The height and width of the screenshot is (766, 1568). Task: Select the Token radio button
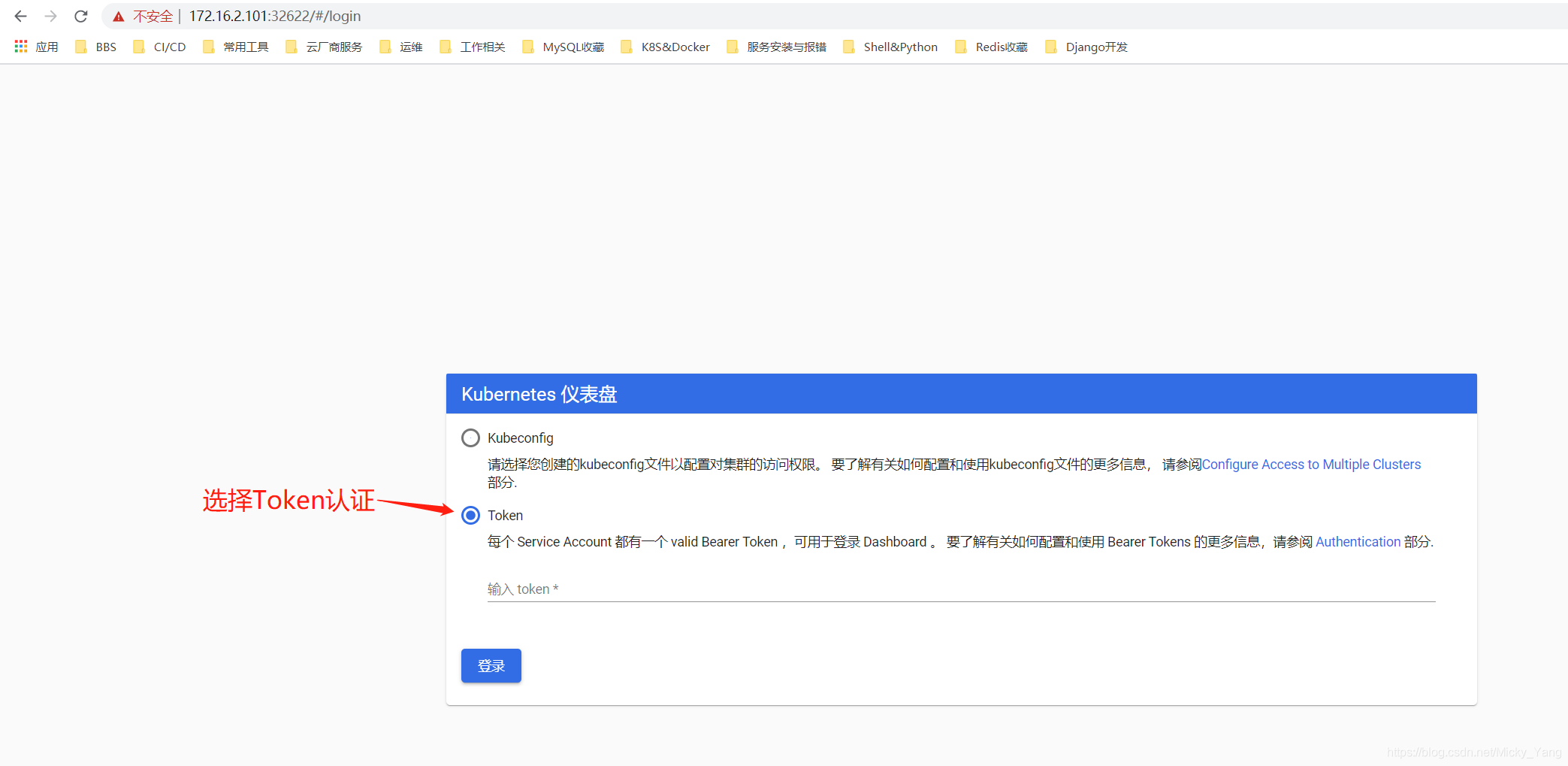tap(470, 515)
